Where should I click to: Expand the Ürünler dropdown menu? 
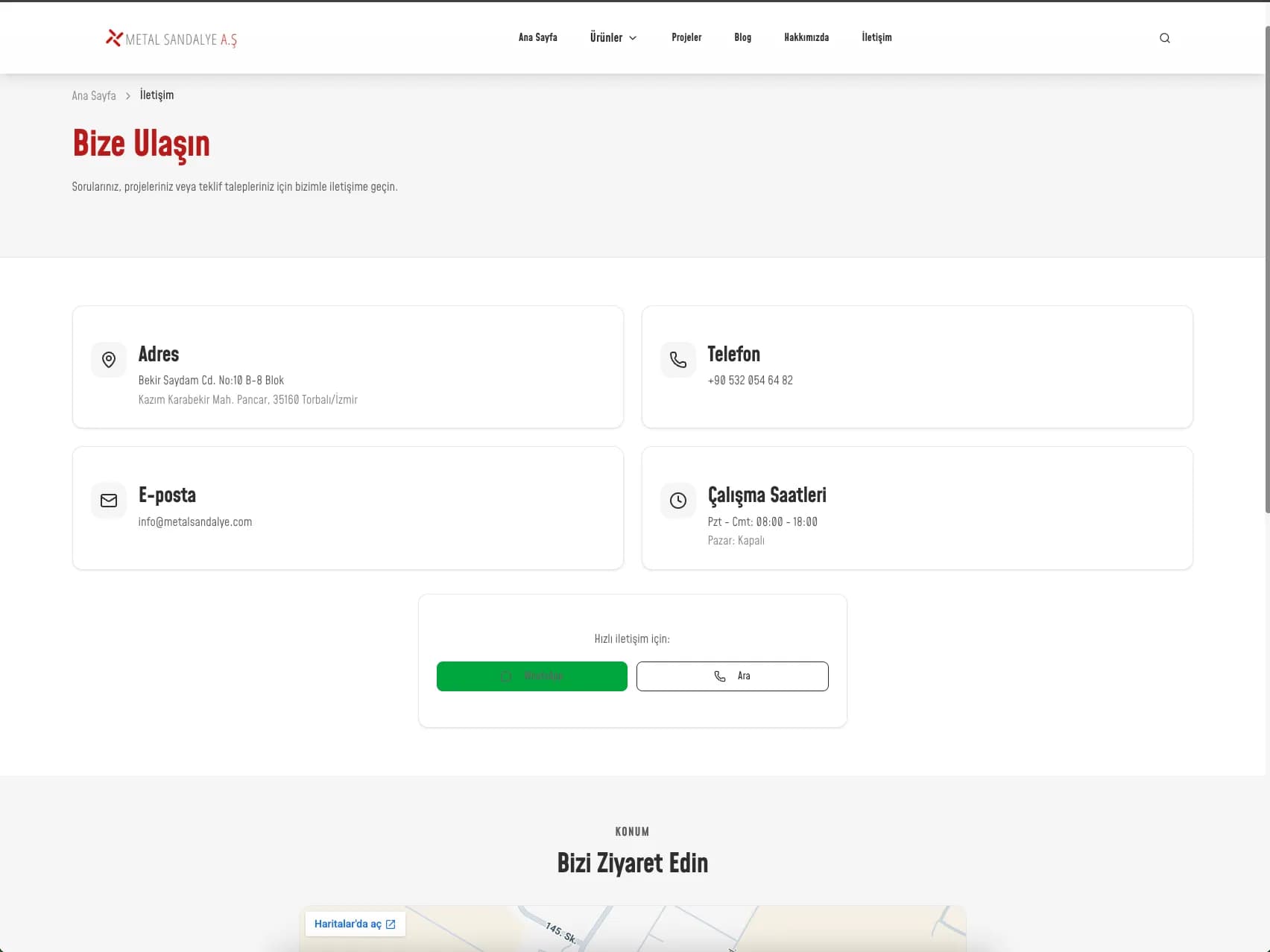(x=613, y=37)
